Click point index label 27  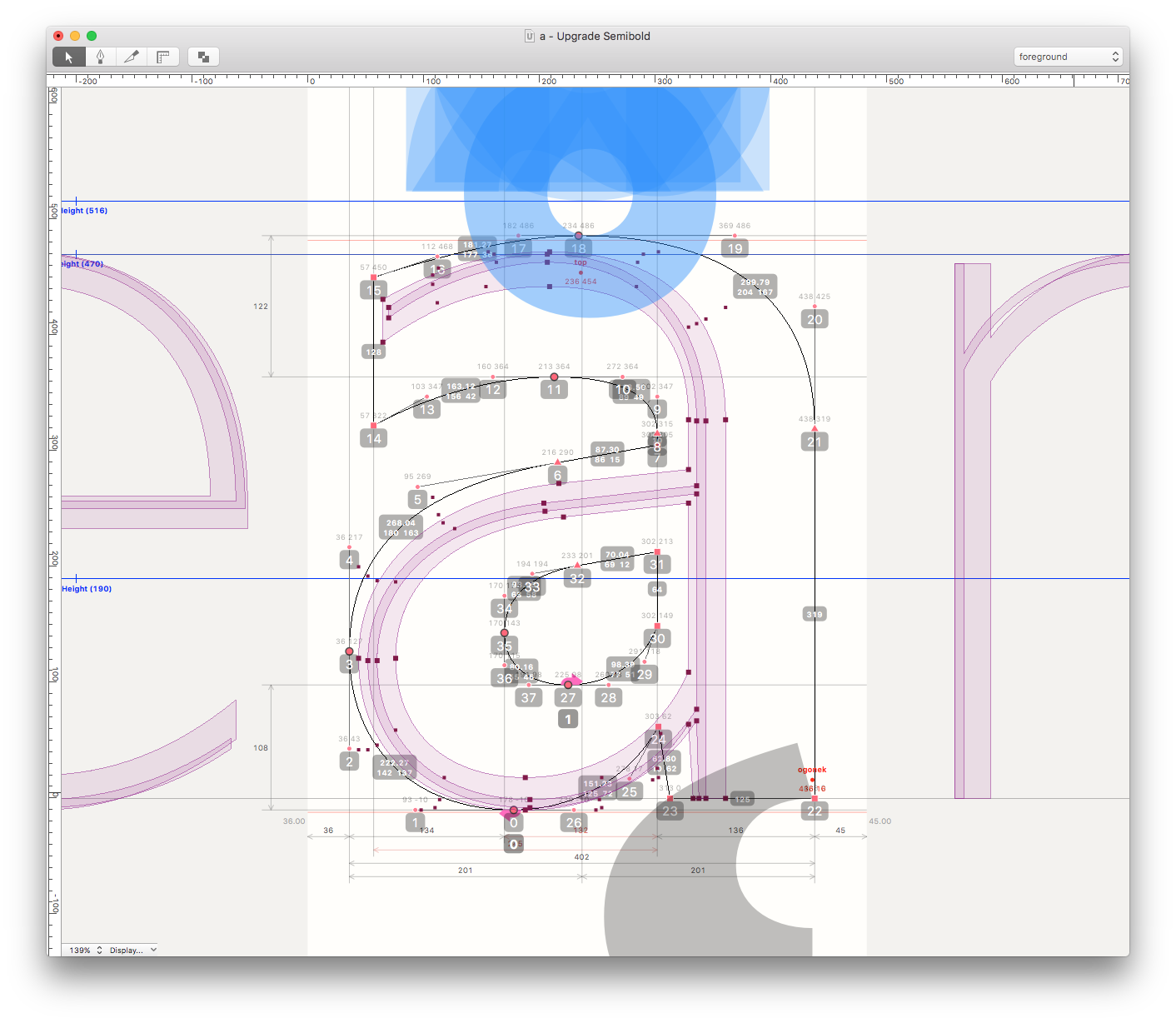click(568, 697)
